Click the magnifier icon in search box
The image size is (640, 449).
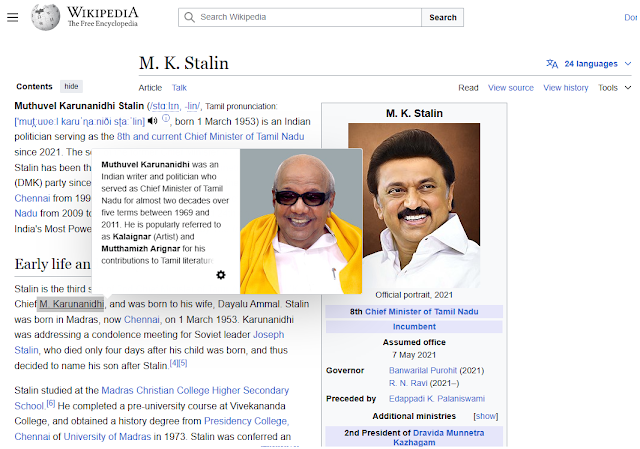(189, 17)
